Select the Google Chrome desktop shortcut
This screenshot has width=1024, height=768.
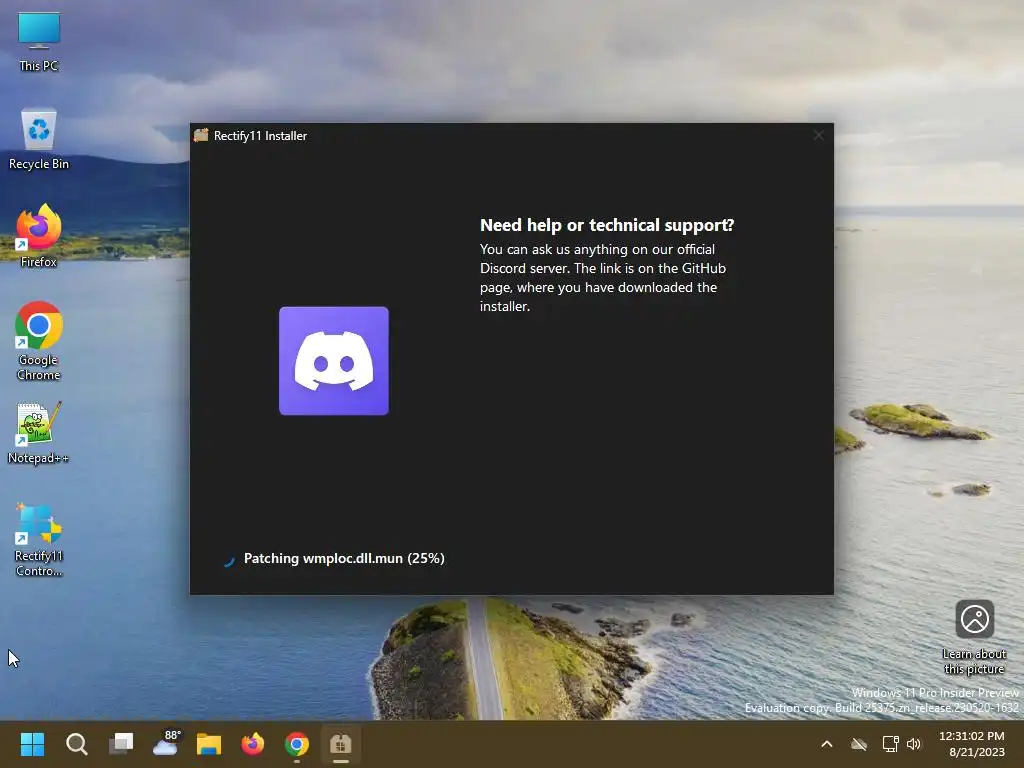point(39,341)
